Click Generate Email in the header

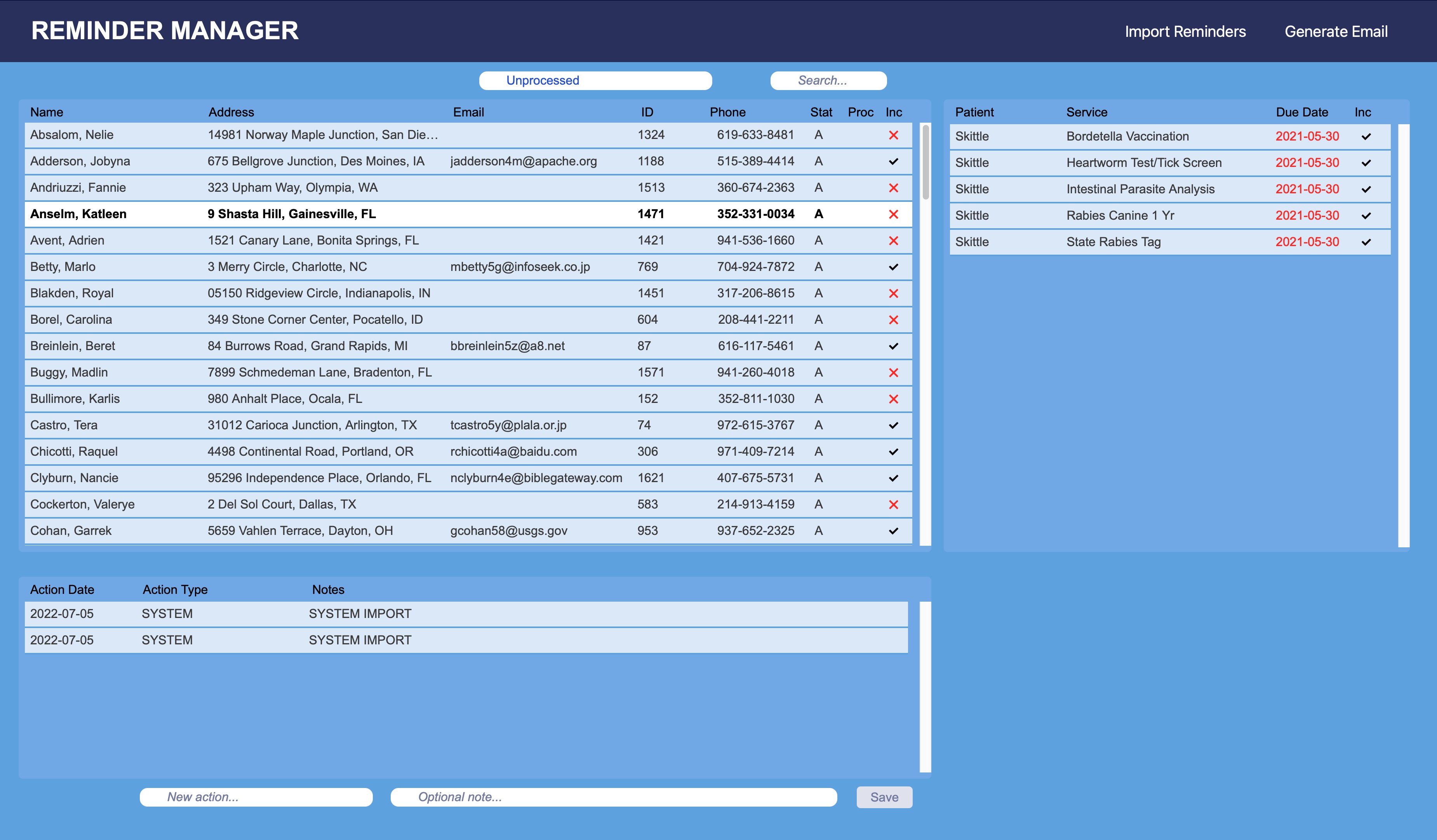tap(1336, 31)
